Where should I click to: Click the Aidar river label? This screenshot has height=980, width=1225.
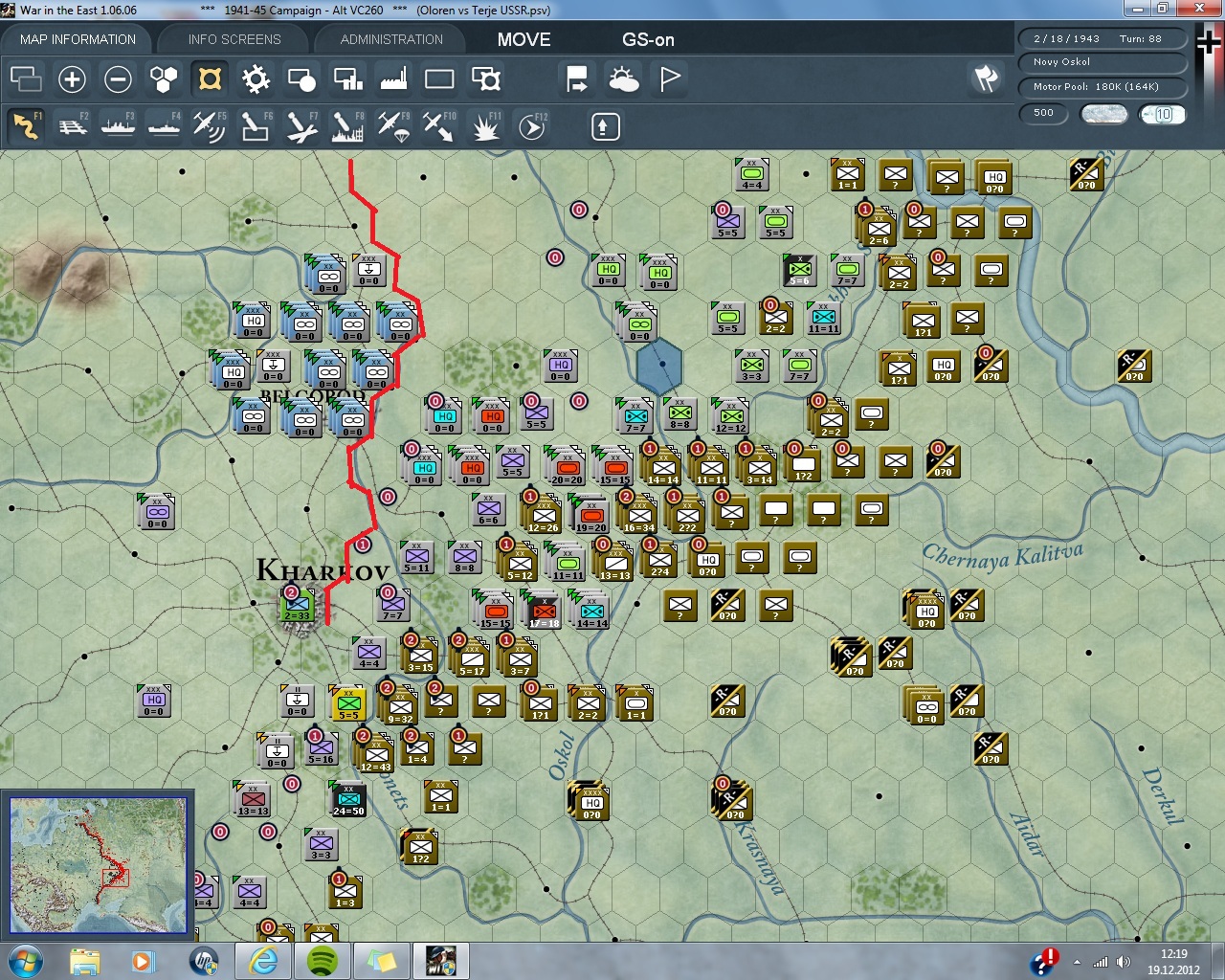tap(1026, 834)
